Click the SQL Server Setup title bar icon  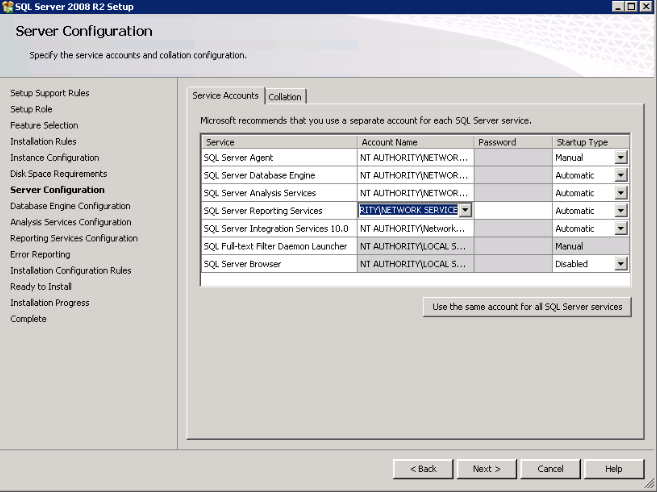(x=8, y=7)
